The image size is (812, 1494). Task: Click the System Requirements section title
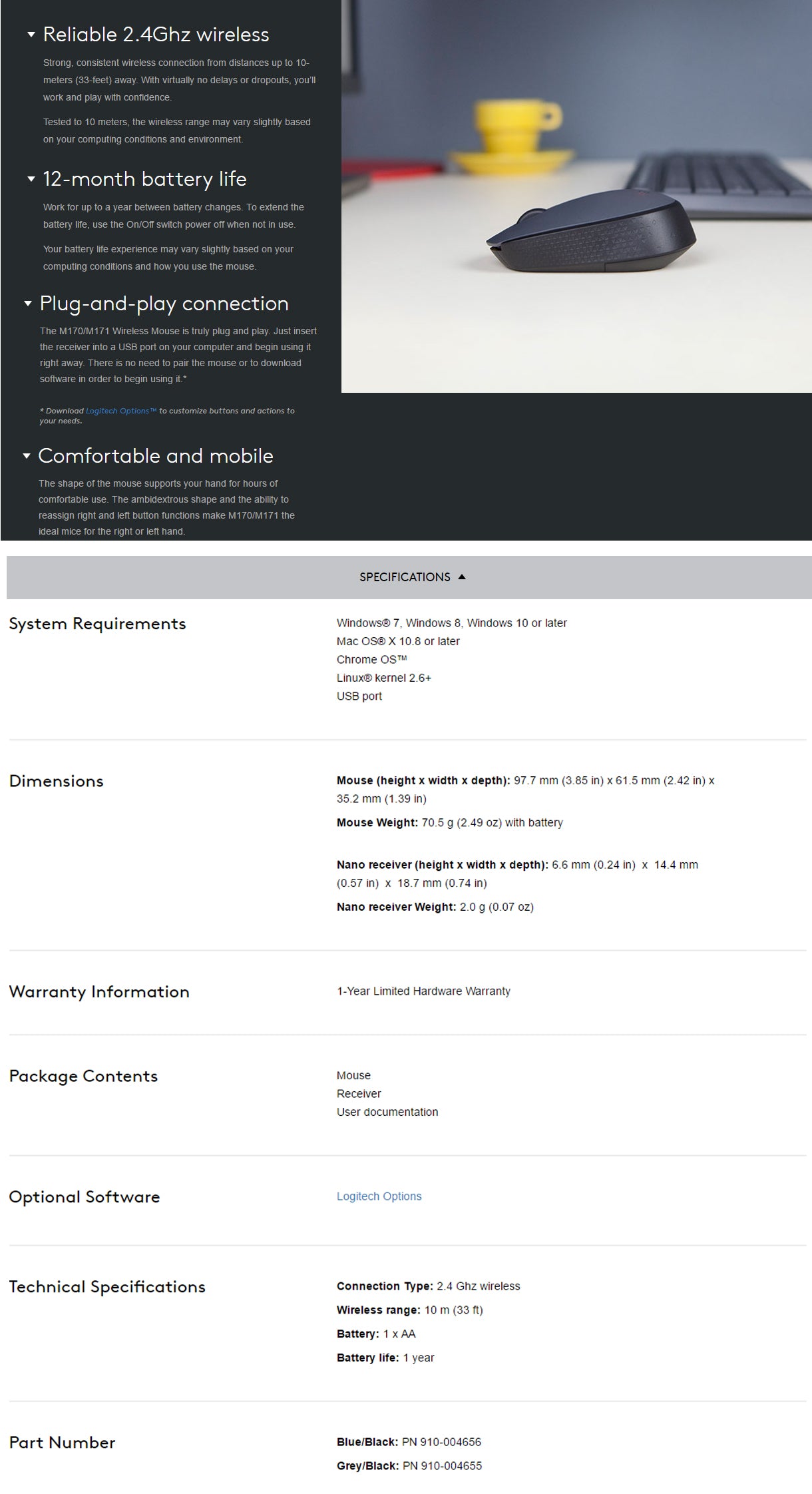point(97,624)
